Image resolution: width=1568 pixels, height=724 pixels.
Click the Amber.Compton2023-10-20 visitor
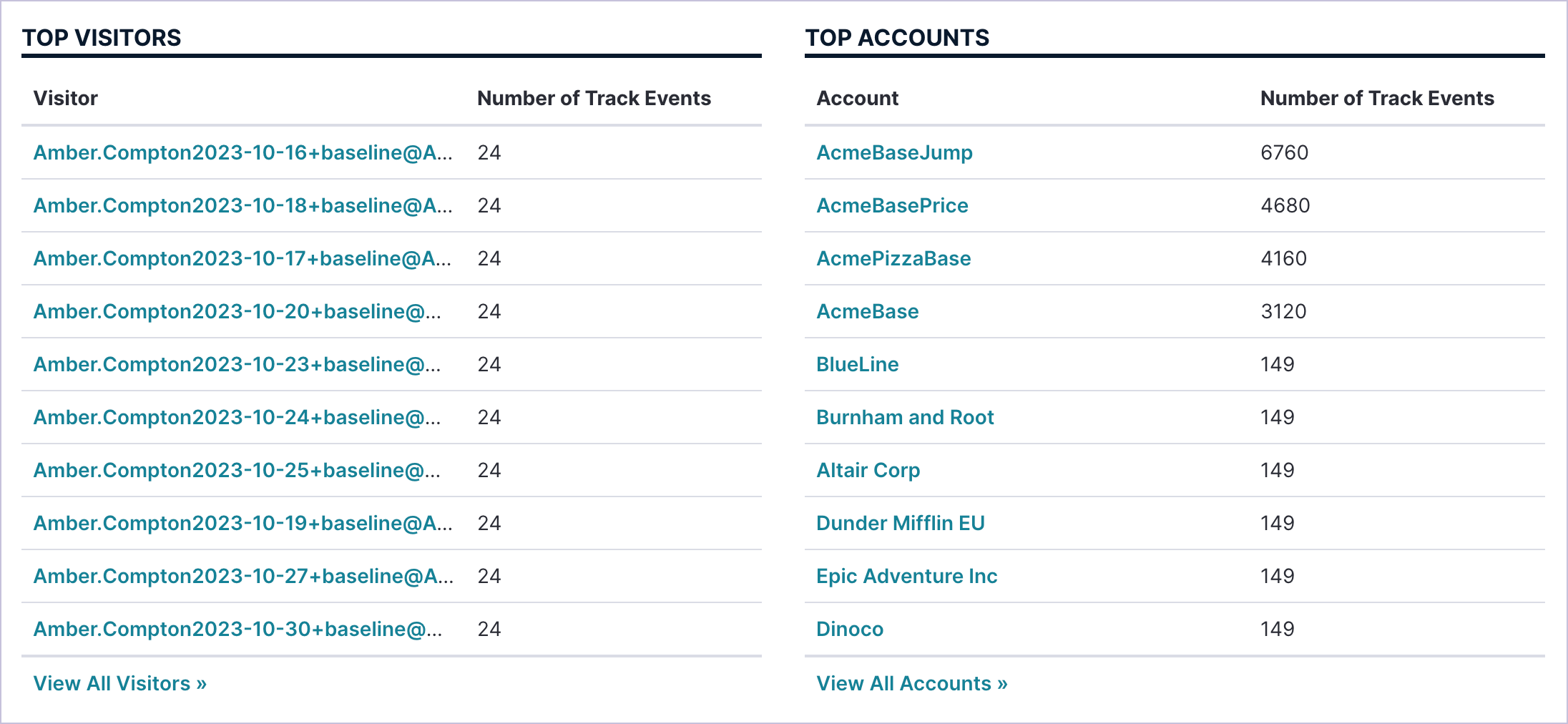pos(237,311)
